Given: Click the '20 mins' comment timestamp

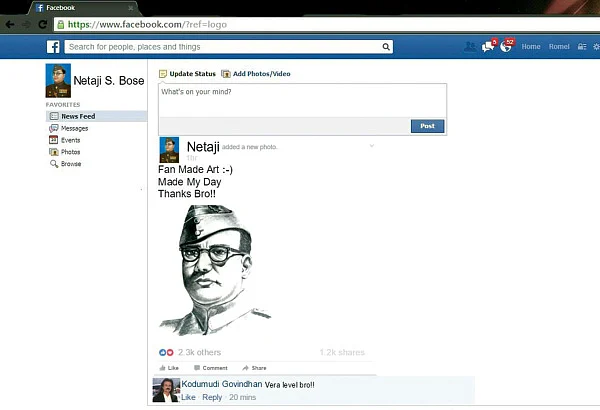Looking at the screenshot, I should click(243, 397).
